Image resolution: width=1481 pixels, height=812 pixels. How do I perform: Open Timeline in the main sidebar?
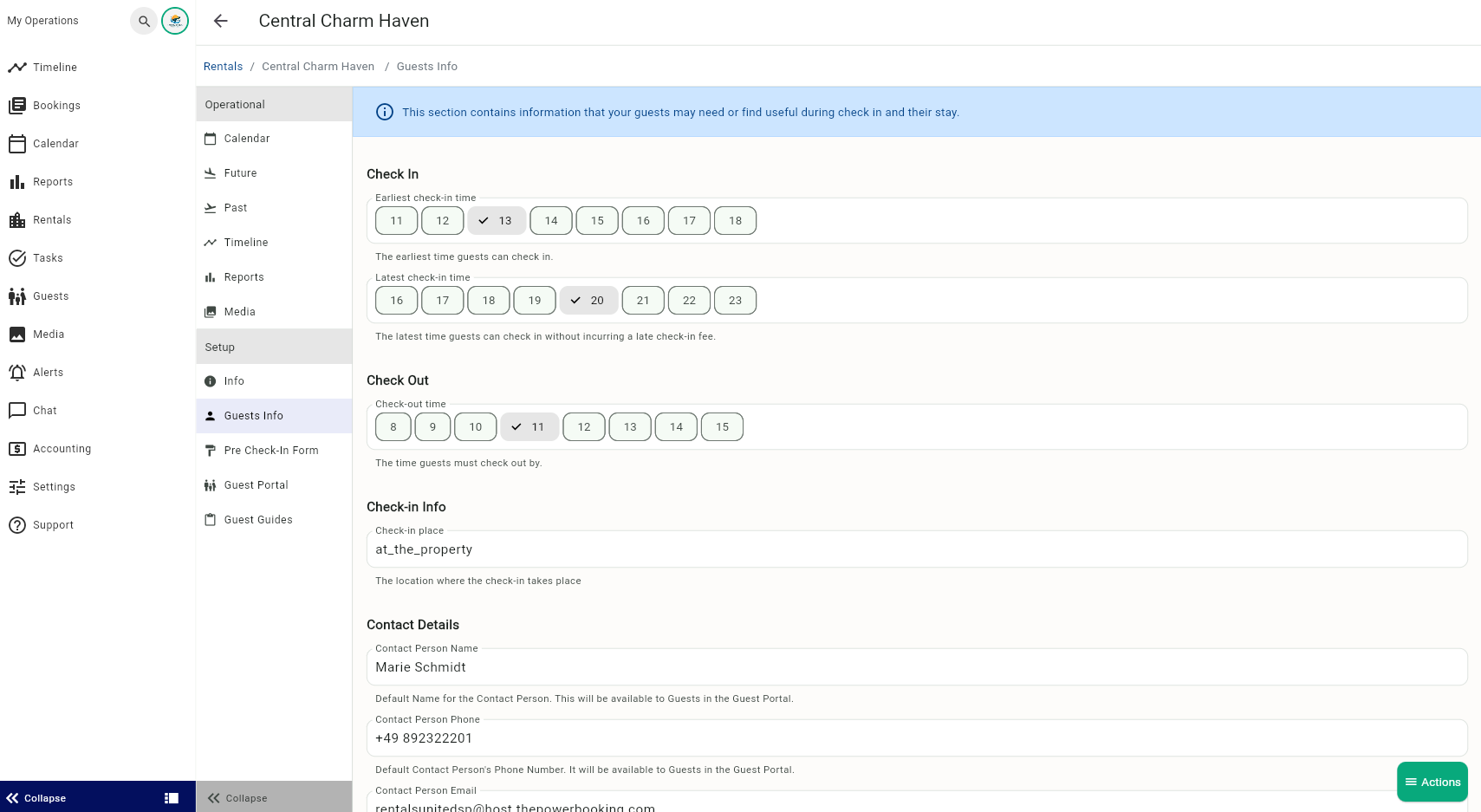(98, 68)
